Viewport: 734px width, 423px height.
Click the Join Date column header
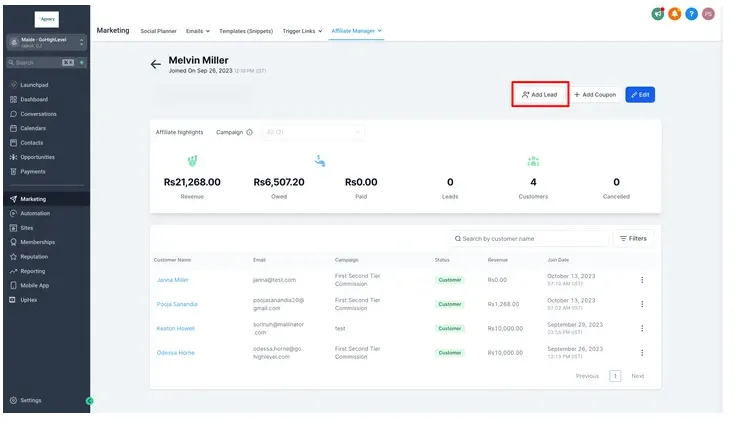click(558, 260)
